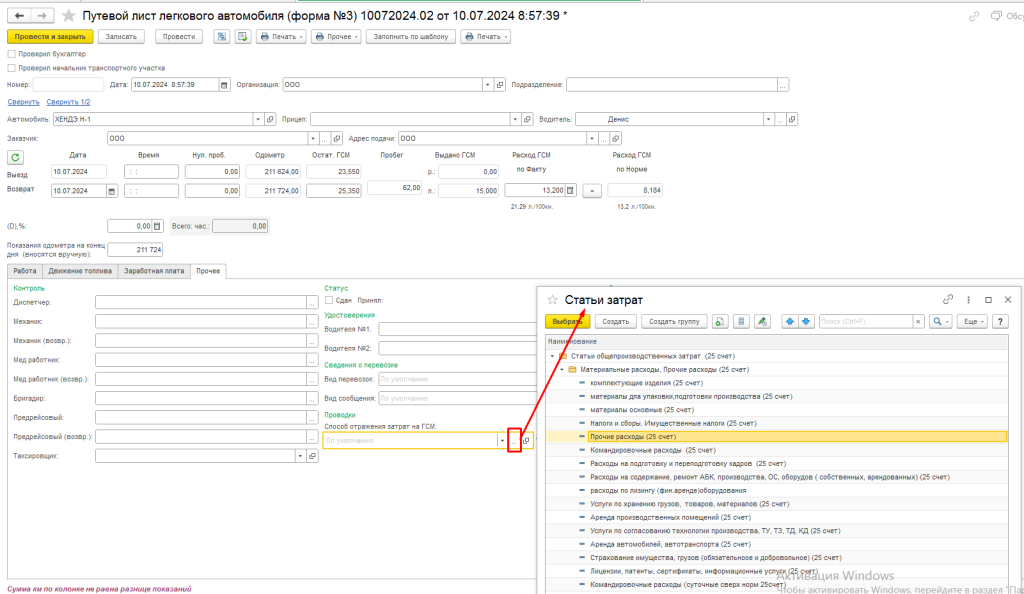The height and width of the screenshot is (594, 1024).
Task: Open the calendar picker for the Дата field
Action: click(225, 85)
